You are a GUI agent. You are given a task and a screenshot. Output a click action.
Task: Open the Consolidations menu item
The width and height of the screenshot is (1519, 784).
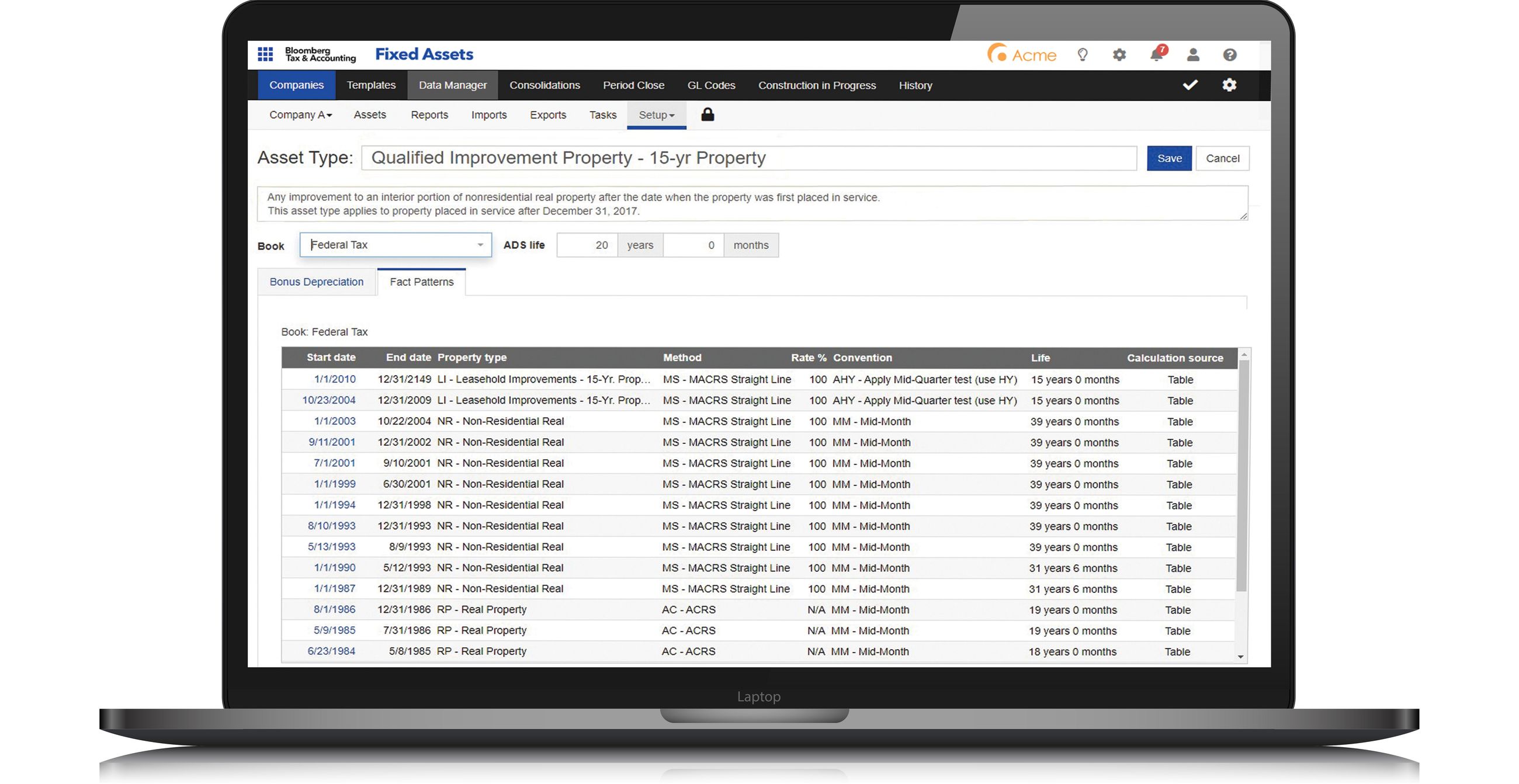(x=545, y=85)
